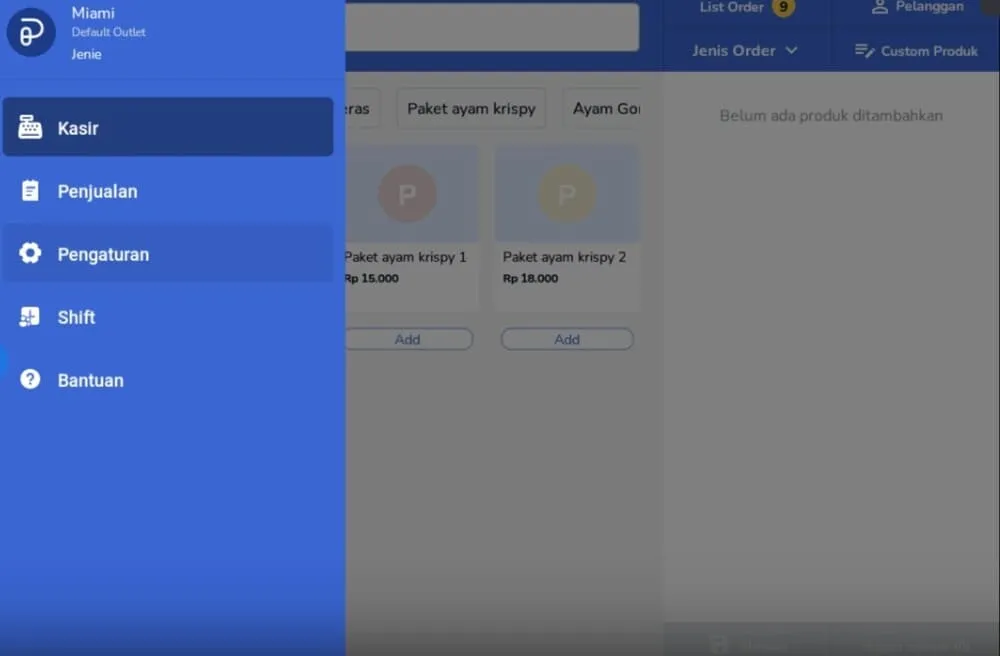Click the product search field
Viewport: 1000px width, 656px height.
[x=492, y=27]
